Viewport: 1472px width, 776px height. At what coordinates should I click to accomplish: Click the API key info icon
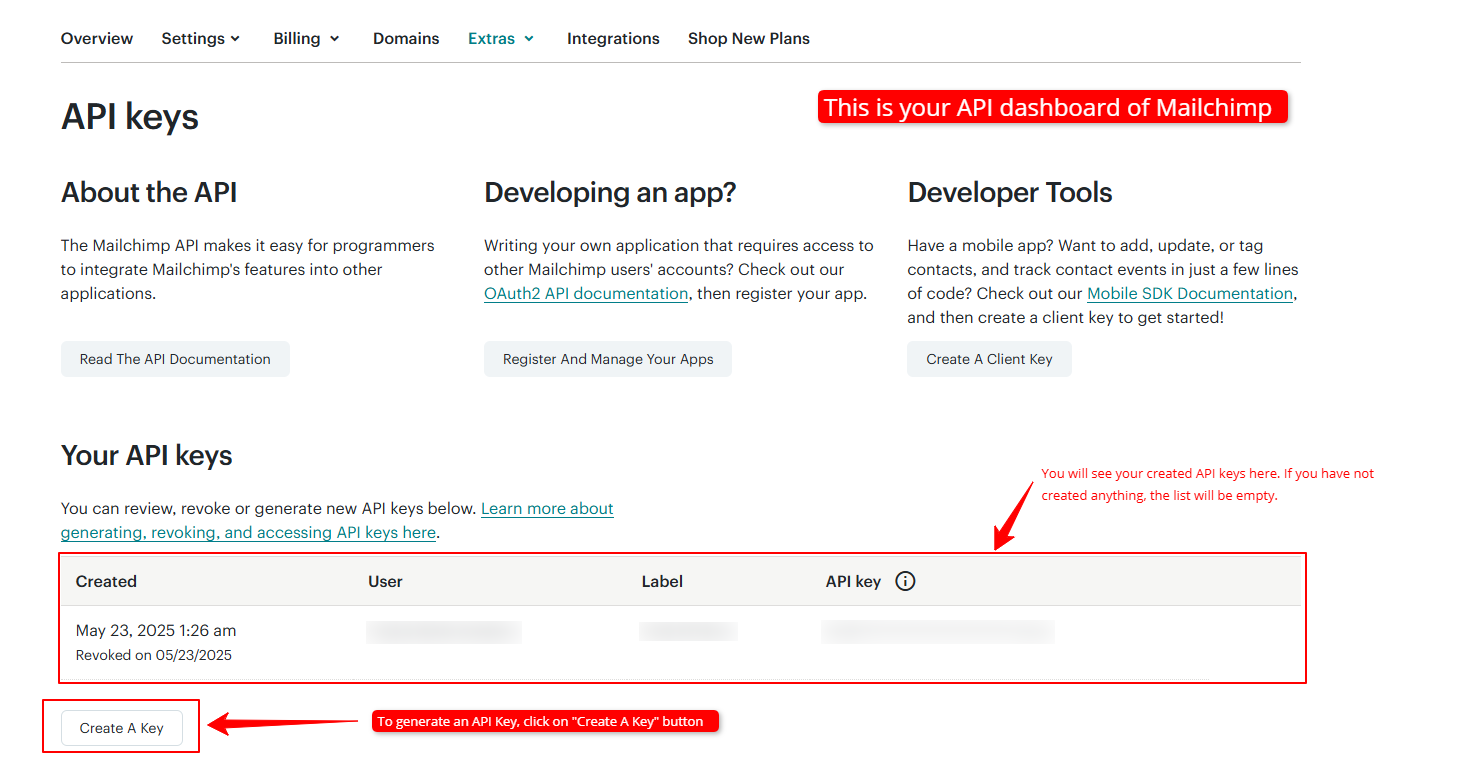905,581
